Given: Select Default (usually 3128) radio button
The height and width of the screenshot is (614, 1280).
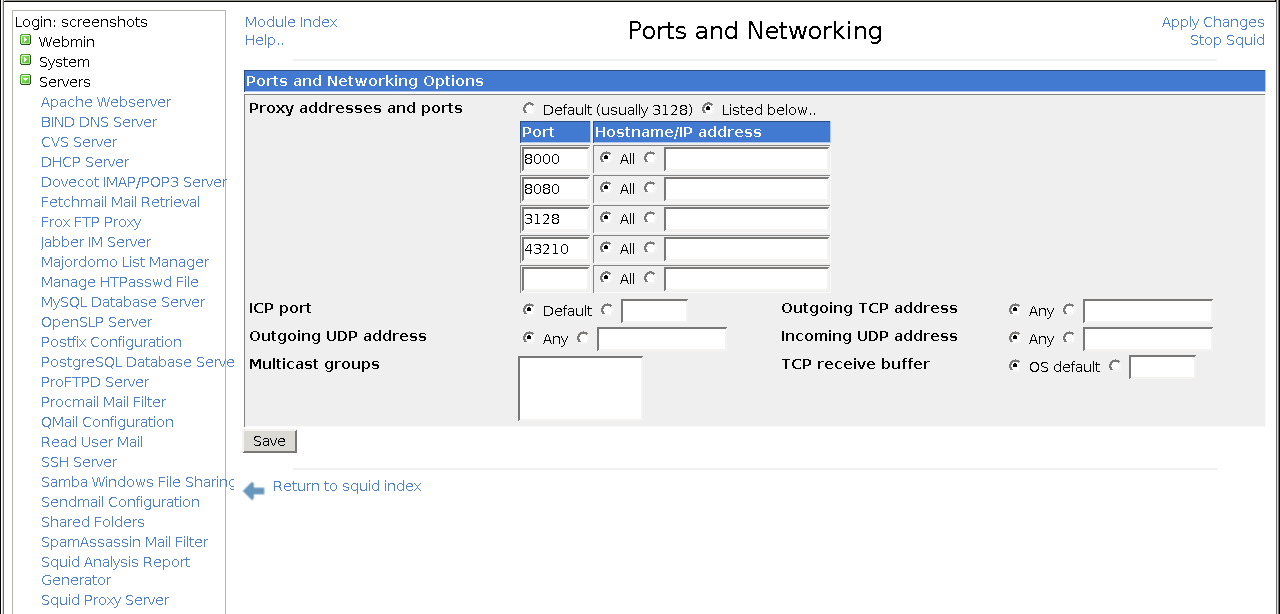Looking at the screenshot, I should 529,109.
